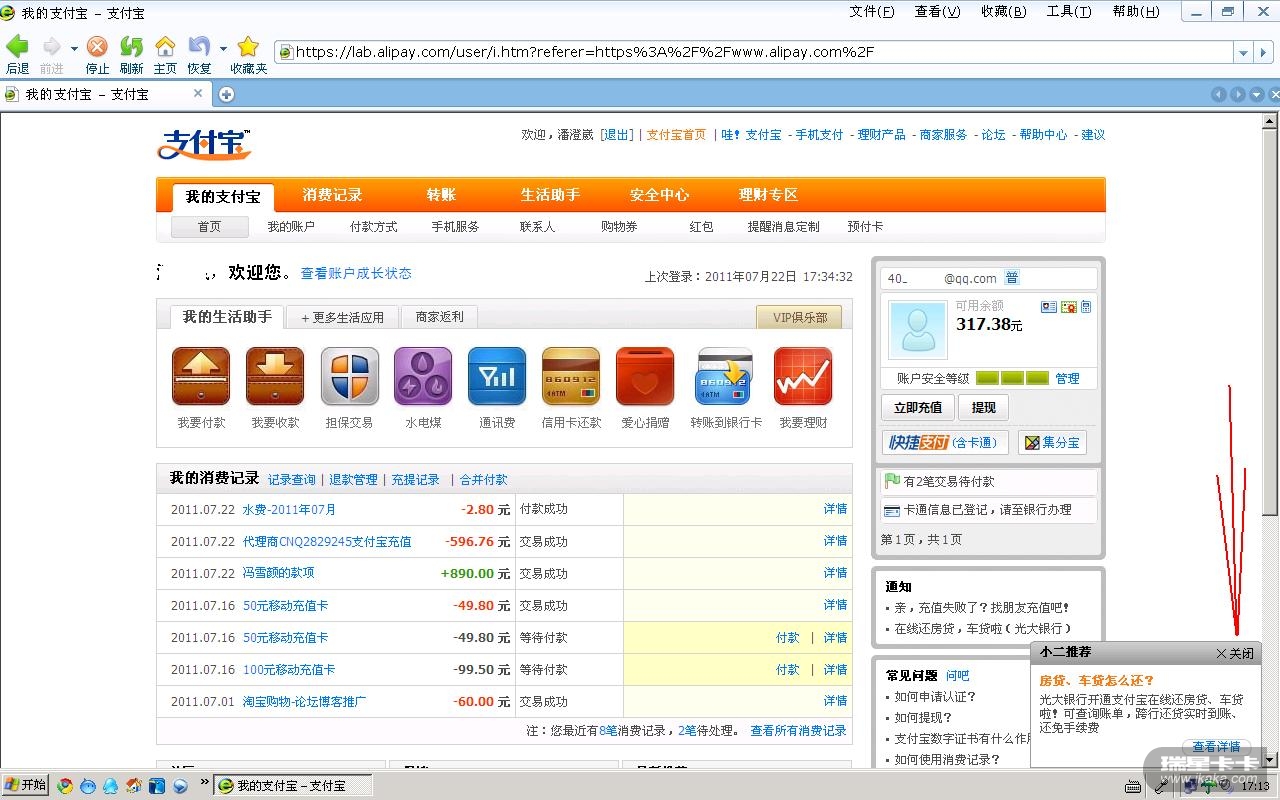This screenshot has height=800, width=1280.
Task: Open 通讯费 signal-bars icon
Action: 497,376
